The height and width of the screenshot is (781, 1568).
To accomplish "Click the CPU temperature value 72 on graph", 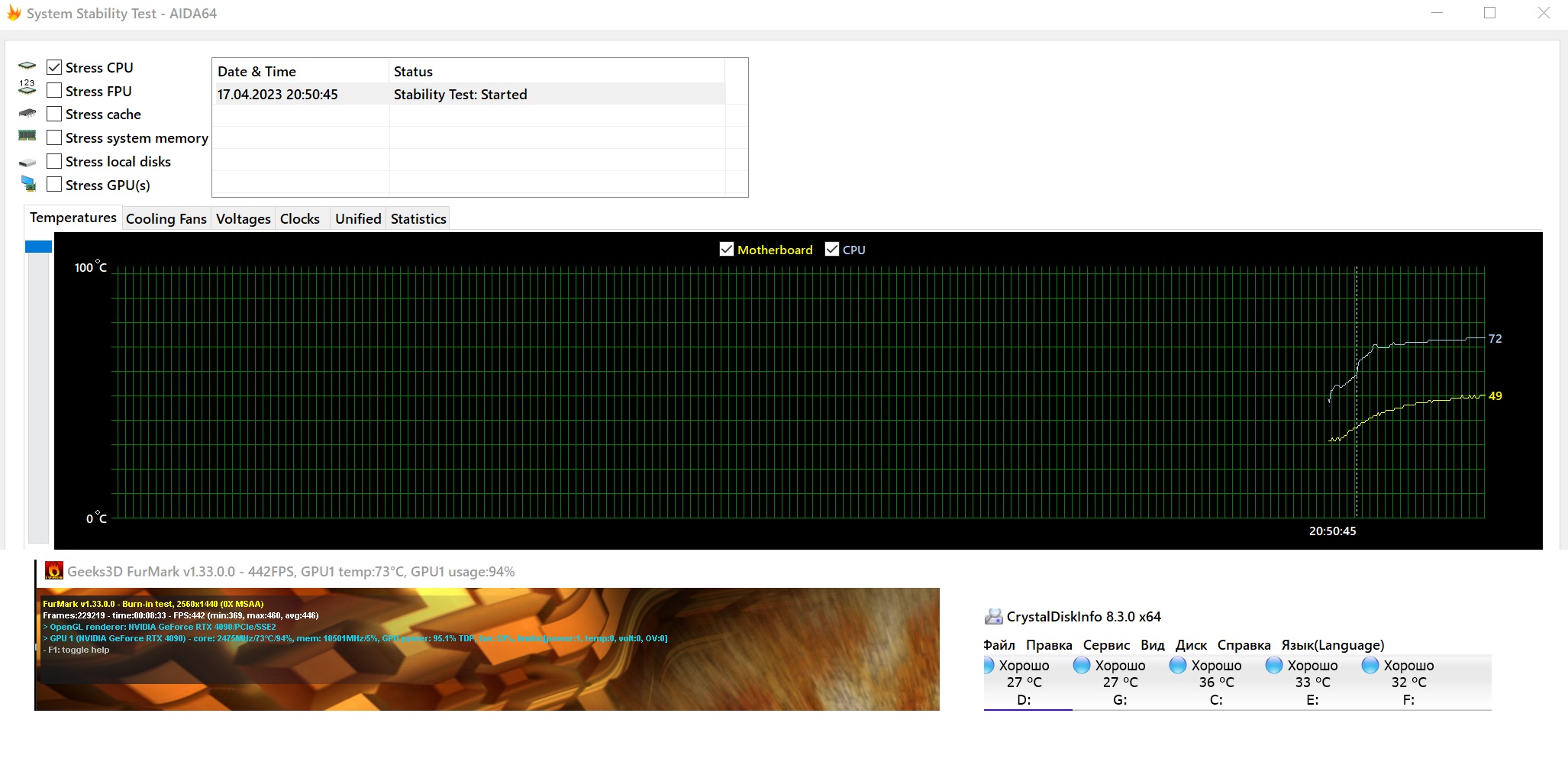I will (x=1495, y=338).
